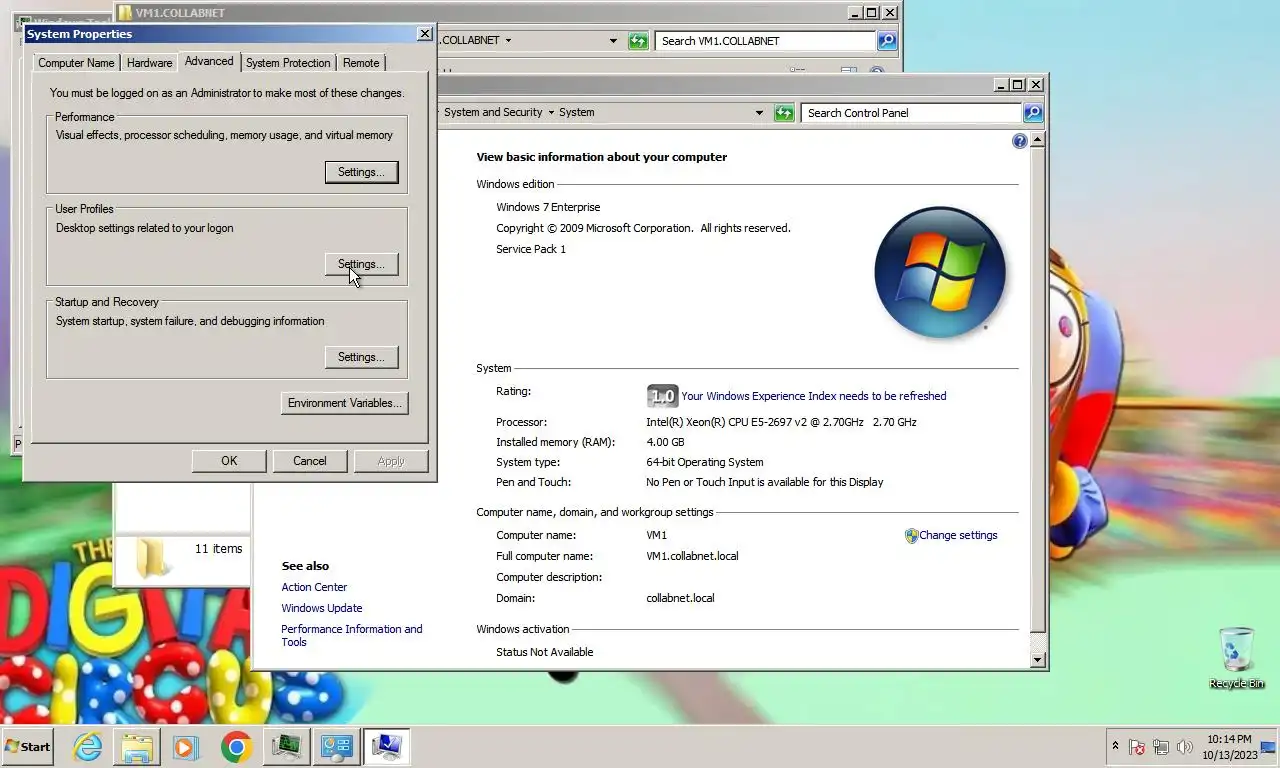This screenshot has height=768, width=1280.
Task: Open Windows Update link
Action: (322, 608)
